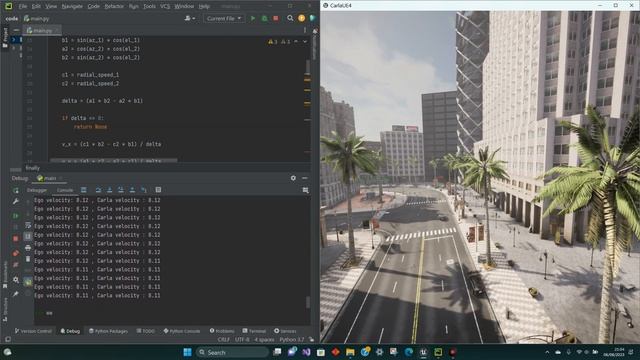Open Debug panel settings gear
640x360 pixels.
293,178
